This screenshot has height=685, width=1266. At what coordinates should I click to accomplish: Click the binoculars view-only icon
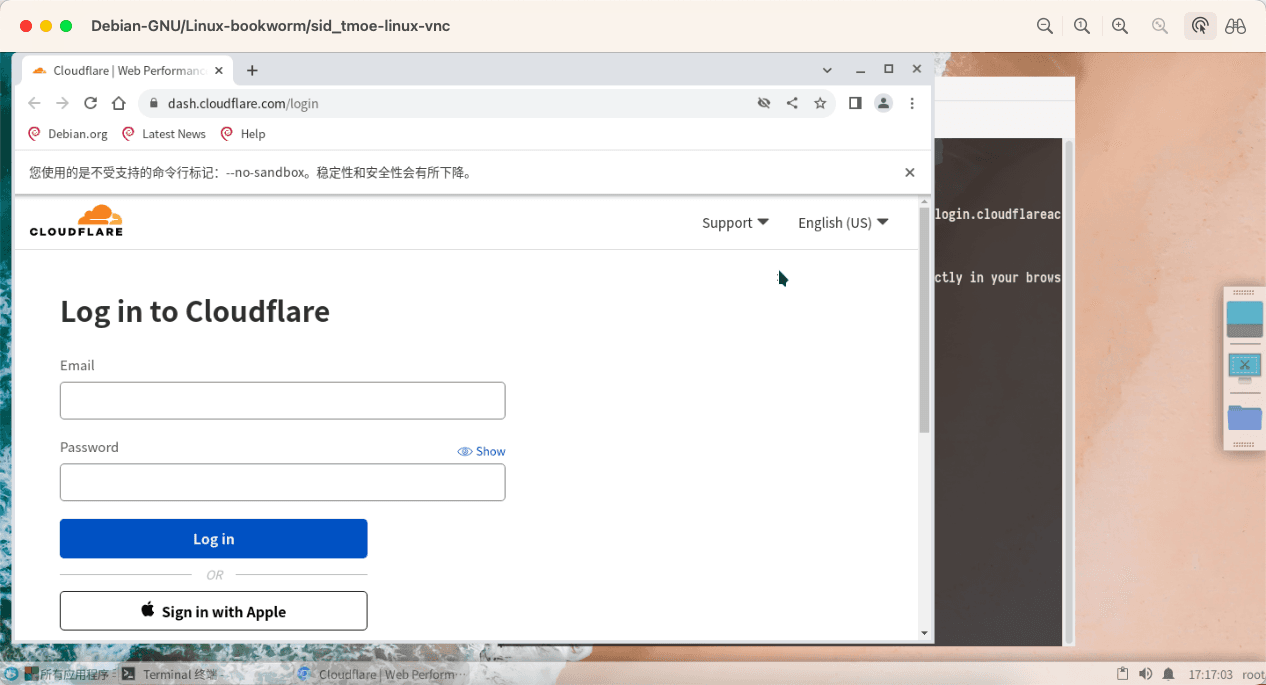1236,26
